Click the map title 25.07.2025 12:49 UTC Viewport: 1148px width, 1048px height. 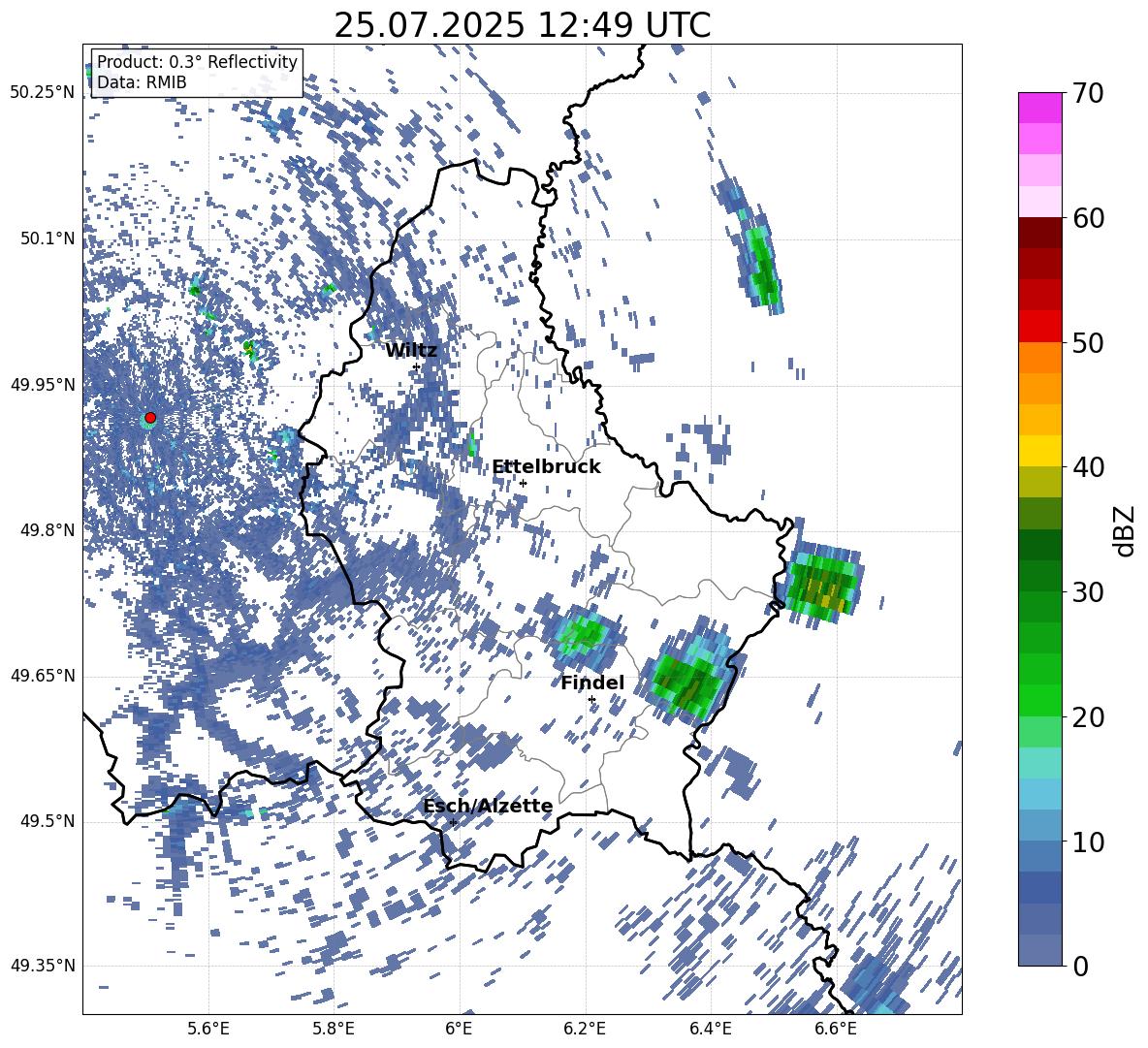(522, 25)
